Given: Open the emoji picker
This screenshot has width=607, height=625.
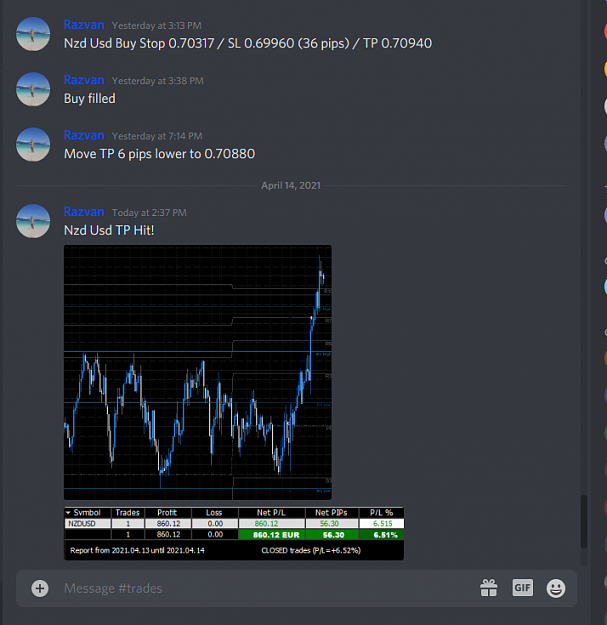Looking at the screenshot, I should pyautogui.click(x=556, y=588).
